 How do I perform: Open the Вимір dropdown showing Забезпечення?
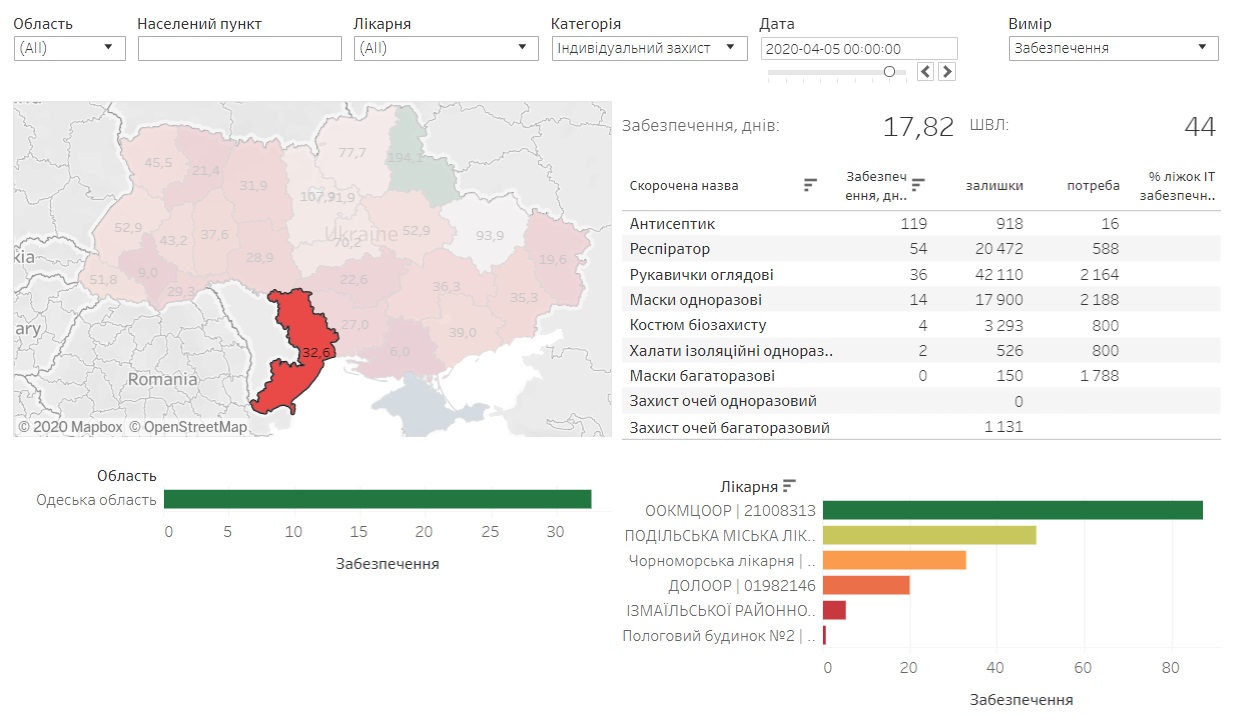click(x=1113, y=48)
